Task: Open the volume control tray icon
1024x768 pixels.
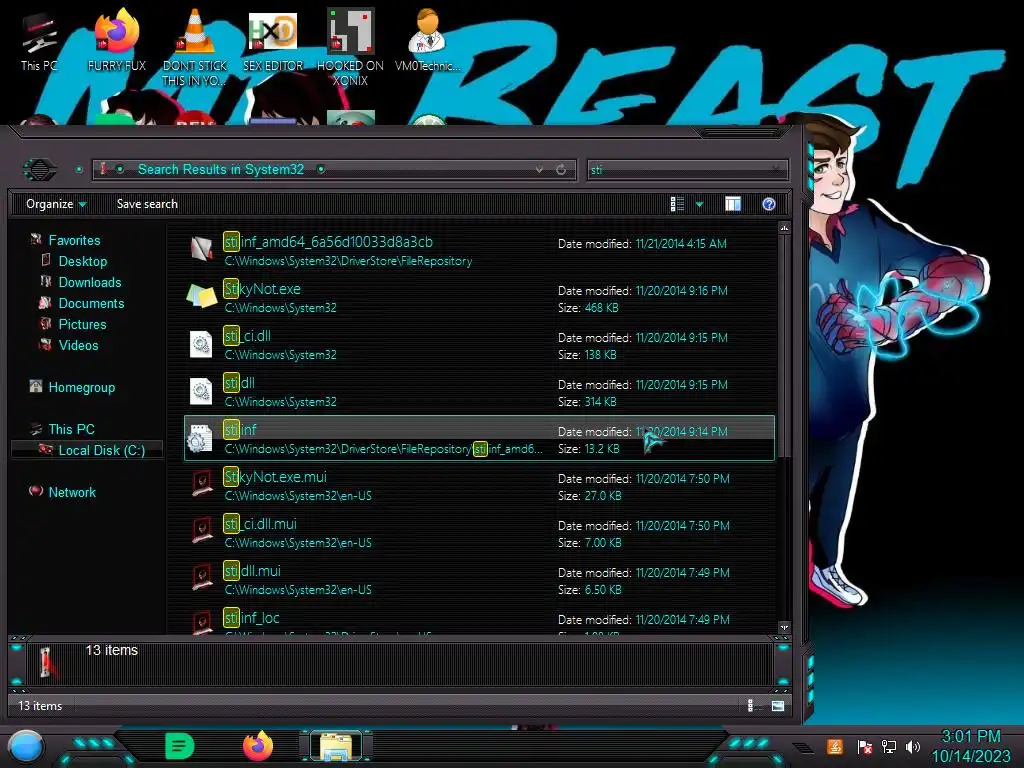Action: click(x=913, y=746)
